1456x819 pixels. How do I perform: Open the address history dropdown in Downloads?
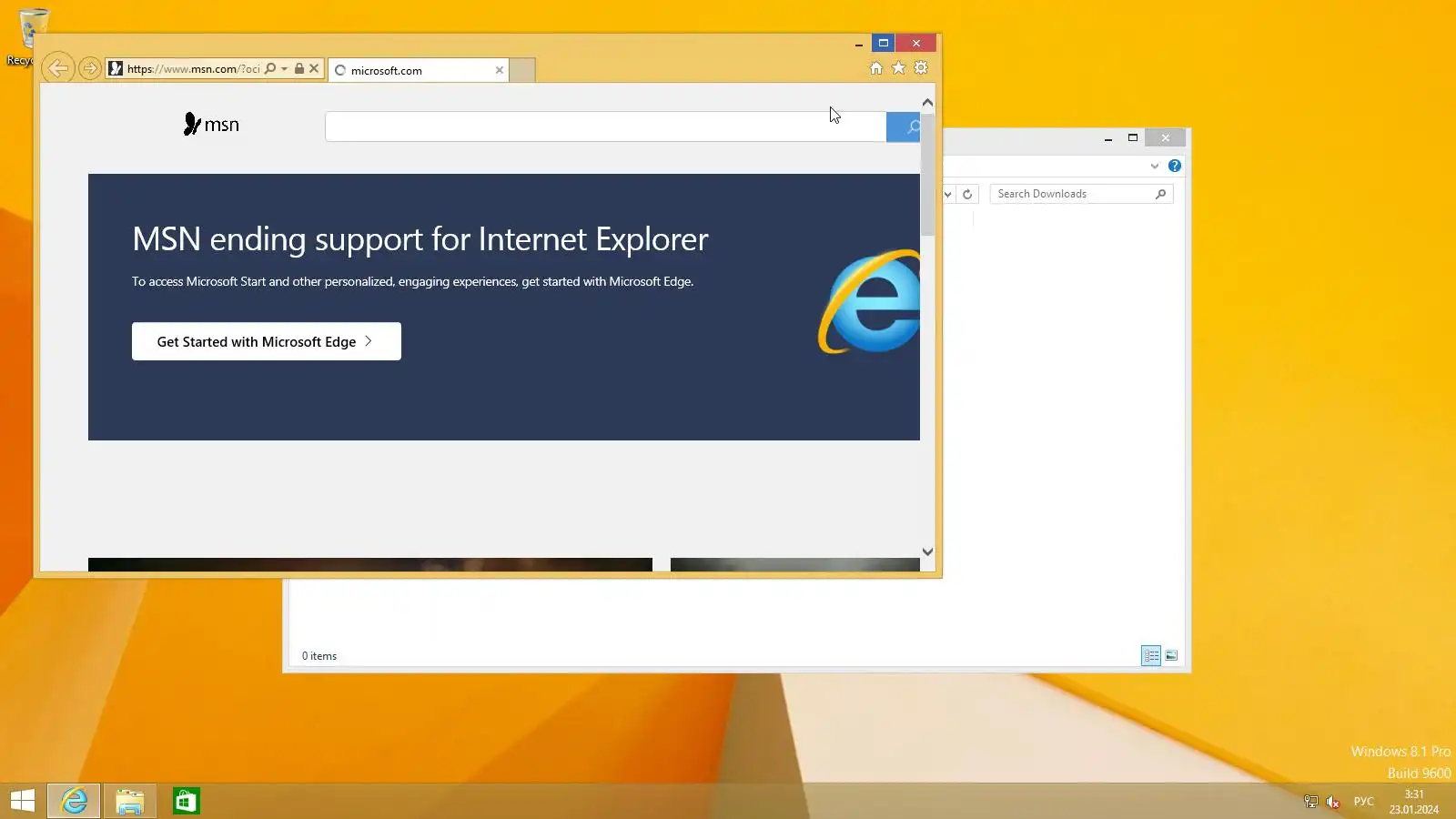point(947,194)
